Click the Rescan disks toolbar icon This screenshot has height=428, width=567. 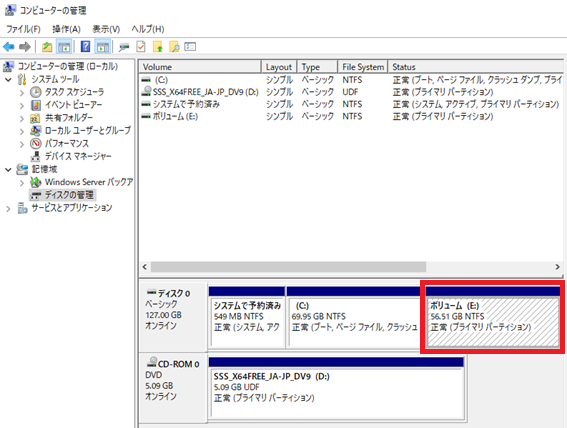point(124,47)
